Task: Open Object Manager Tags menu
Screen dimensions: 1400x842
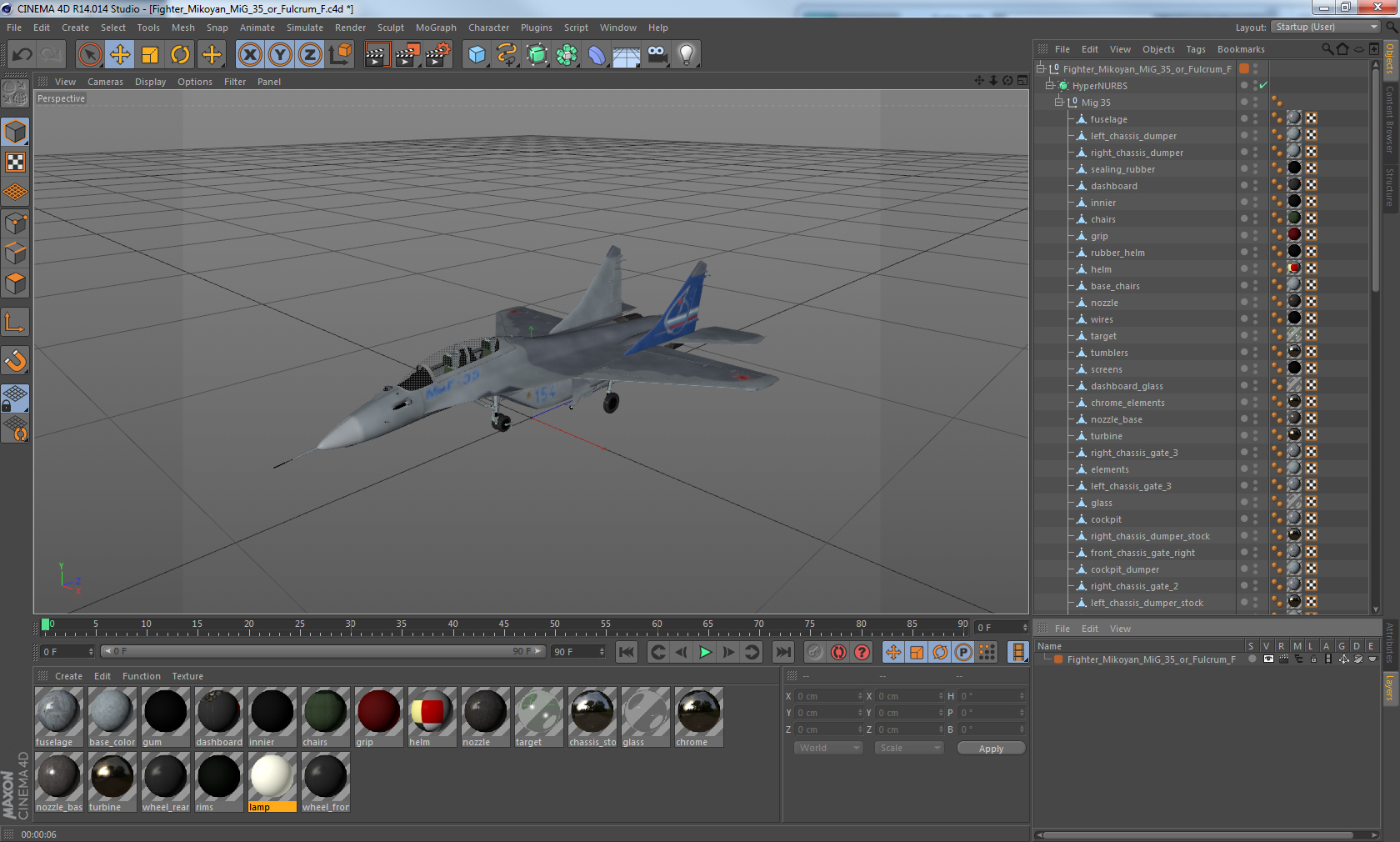Action: [1196, 49]
